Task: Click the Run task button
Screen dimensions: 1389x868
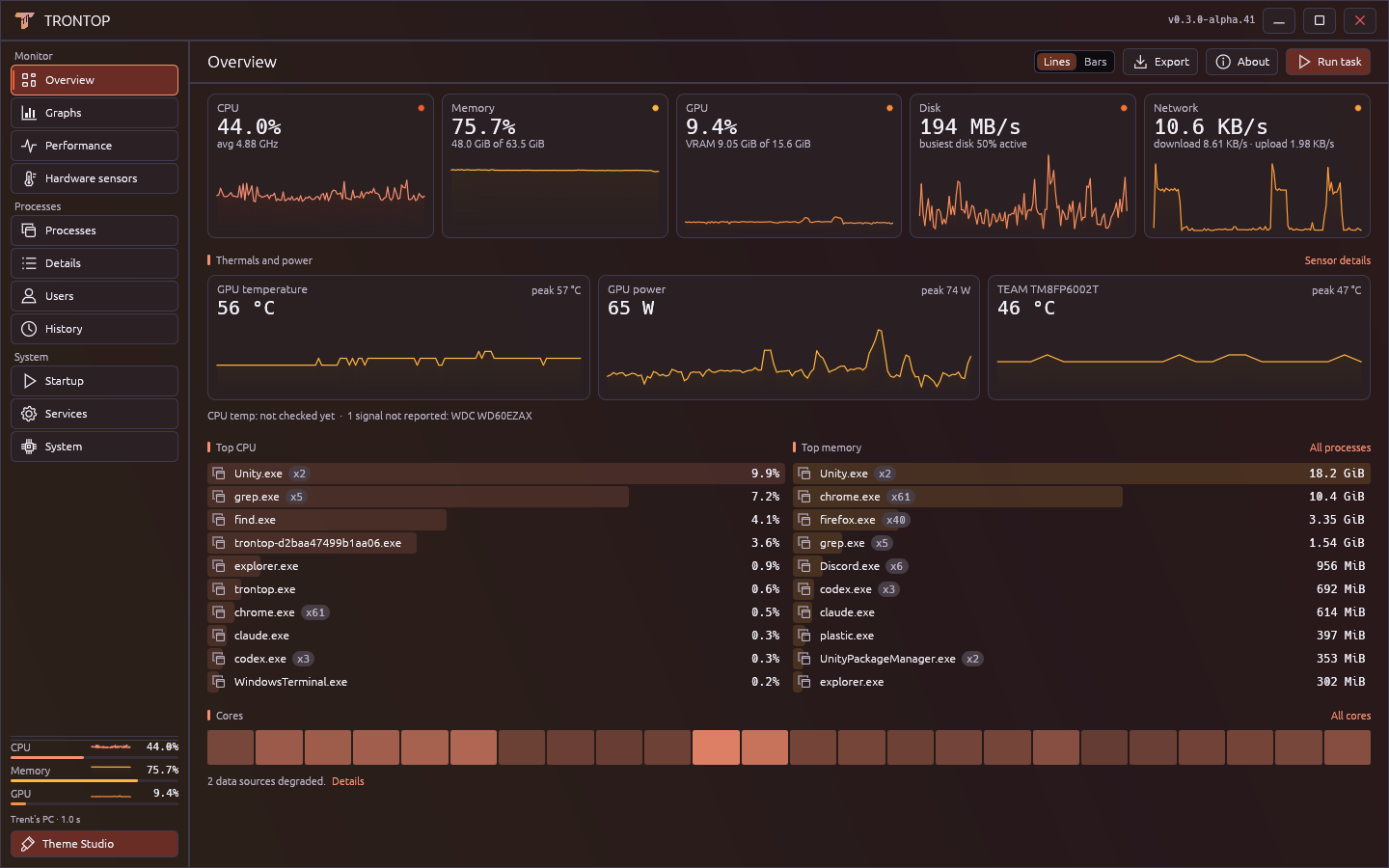Action: [1328, 62]
